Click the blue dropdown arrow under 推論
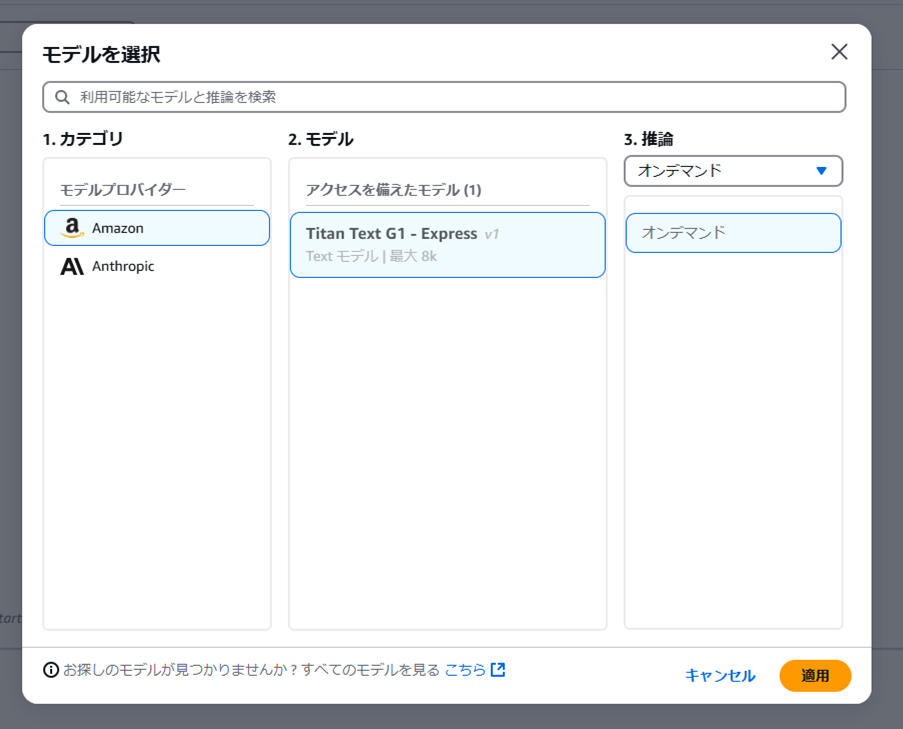 pyautogui.click(x=822, y=170)
